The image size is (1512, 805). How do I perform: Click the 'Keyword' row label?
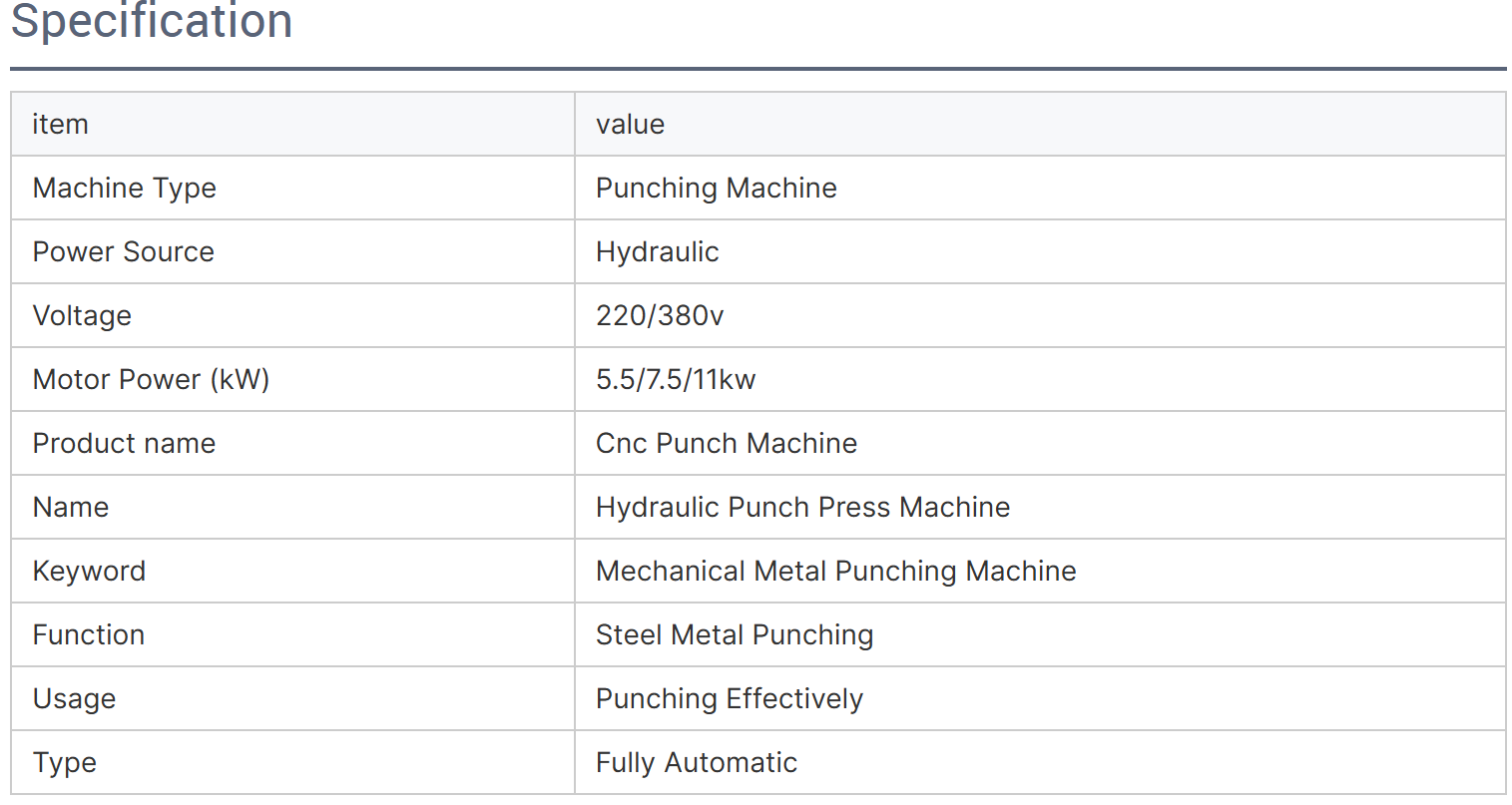pyautogui.click(x=89, y=572)
